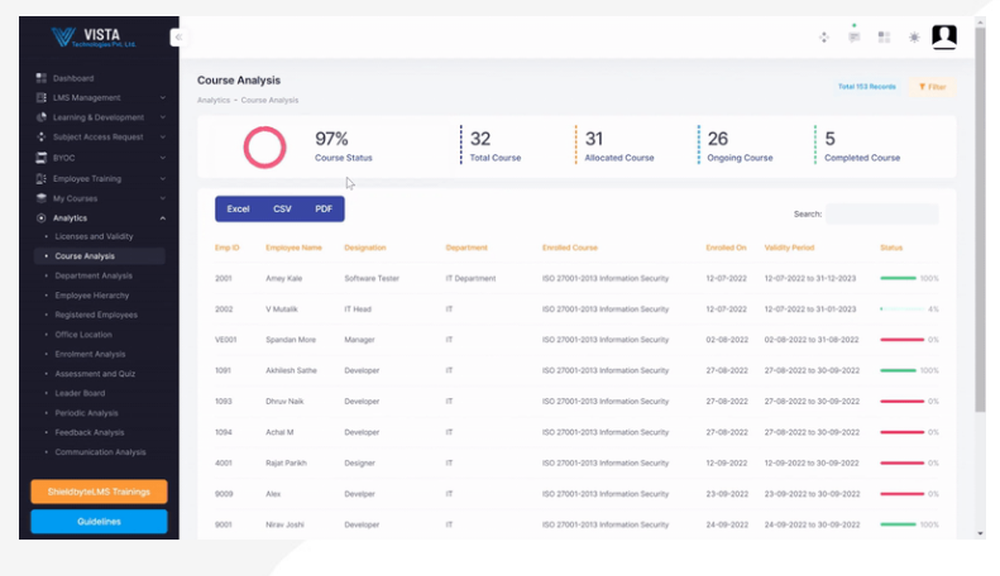This screenshot has height=576, width=1000.
Task: Export table data as Excel
Action: (238, 209)
